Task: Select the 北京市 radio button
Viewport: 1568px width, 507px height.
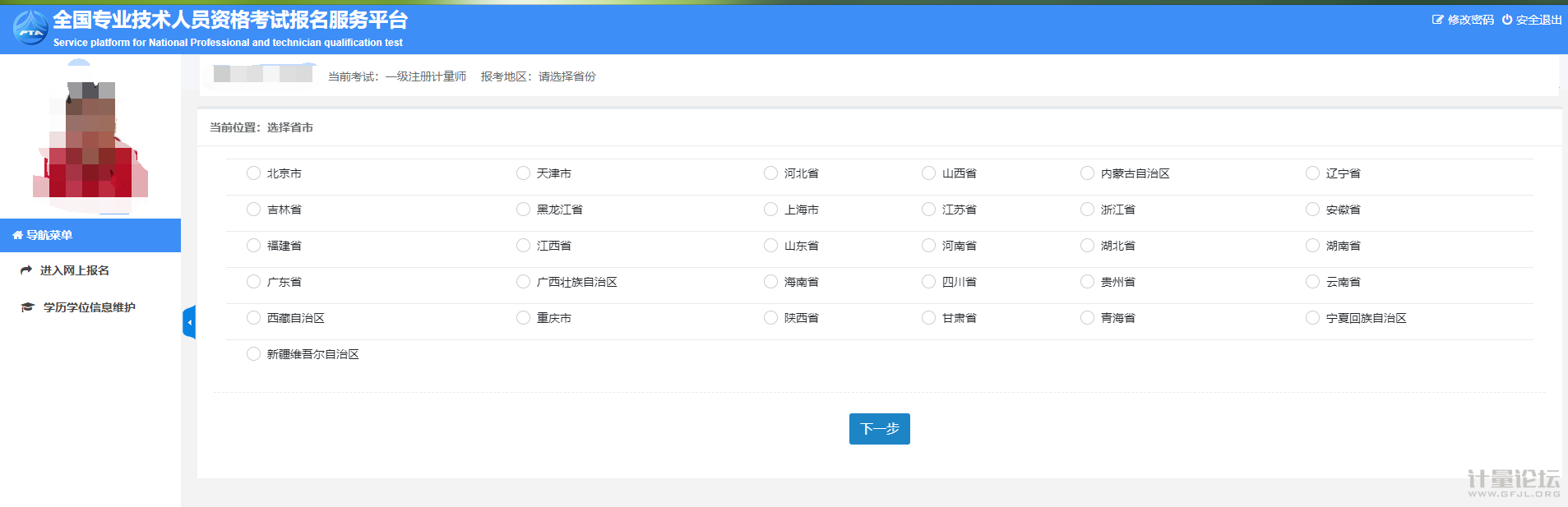Action: pyautogui.click(x=253, y=173)
